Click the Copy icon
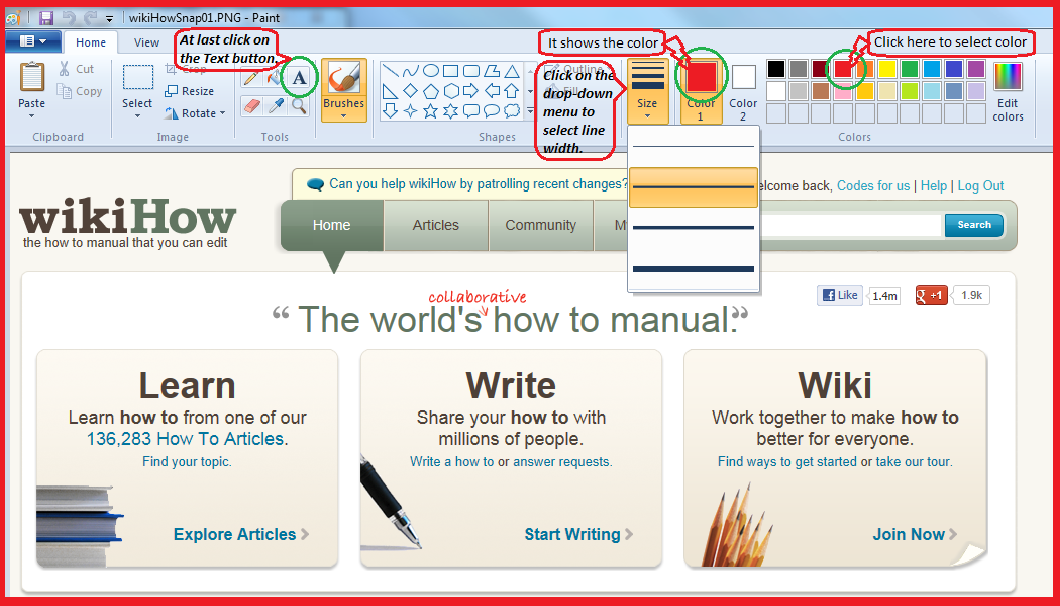1060x606 pixels. click(65, 91)
